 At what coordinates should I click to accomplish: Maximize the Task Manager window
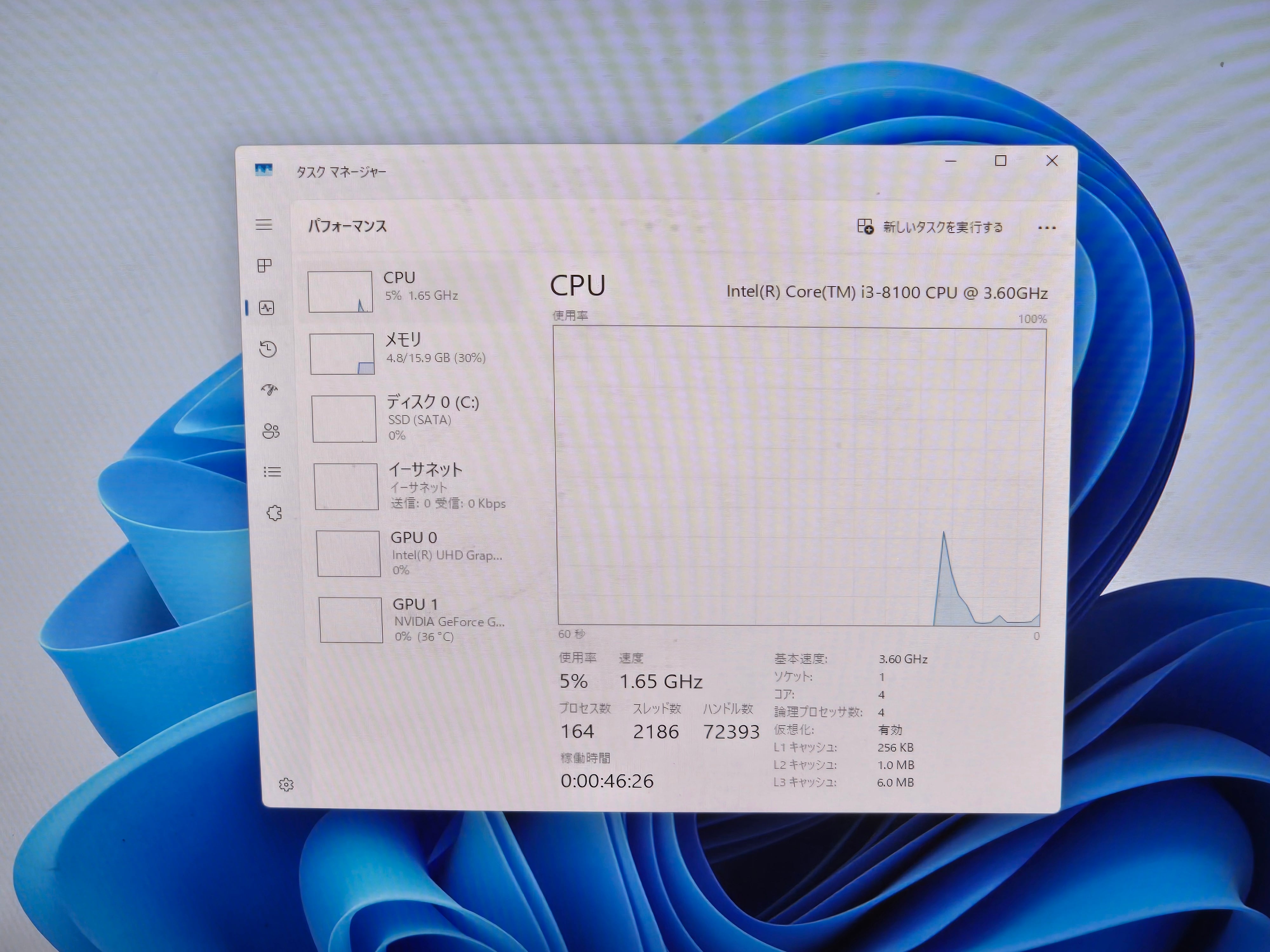click(1001, 161)
